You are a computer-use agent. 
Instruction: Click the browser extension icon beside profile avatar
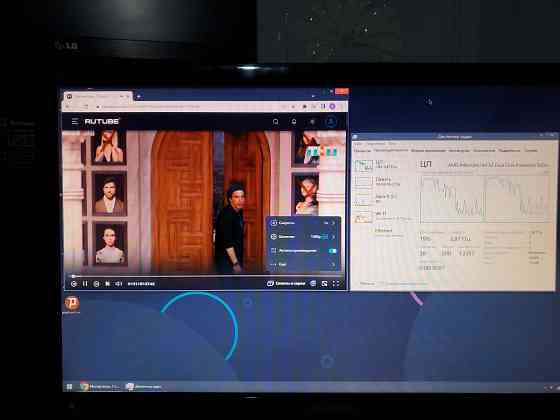point(323,106)
